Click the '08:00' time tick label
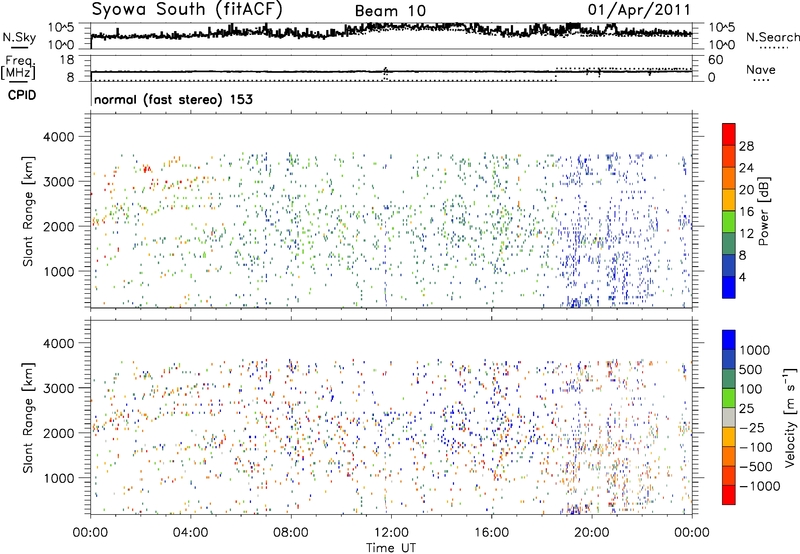800x554 pixels. (x=291, y=533)
